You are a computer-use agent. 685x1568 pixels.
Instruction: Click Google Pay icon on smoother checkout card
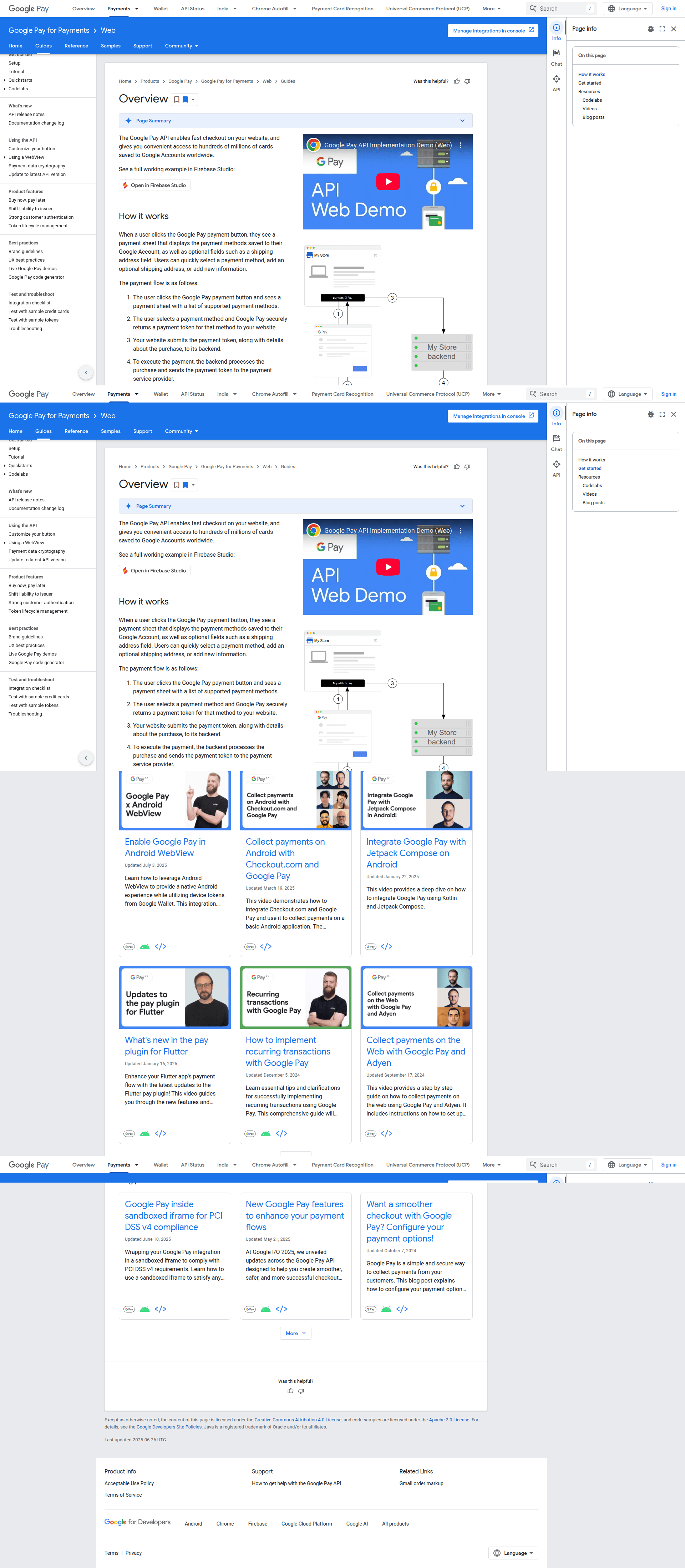(370, 1309)
